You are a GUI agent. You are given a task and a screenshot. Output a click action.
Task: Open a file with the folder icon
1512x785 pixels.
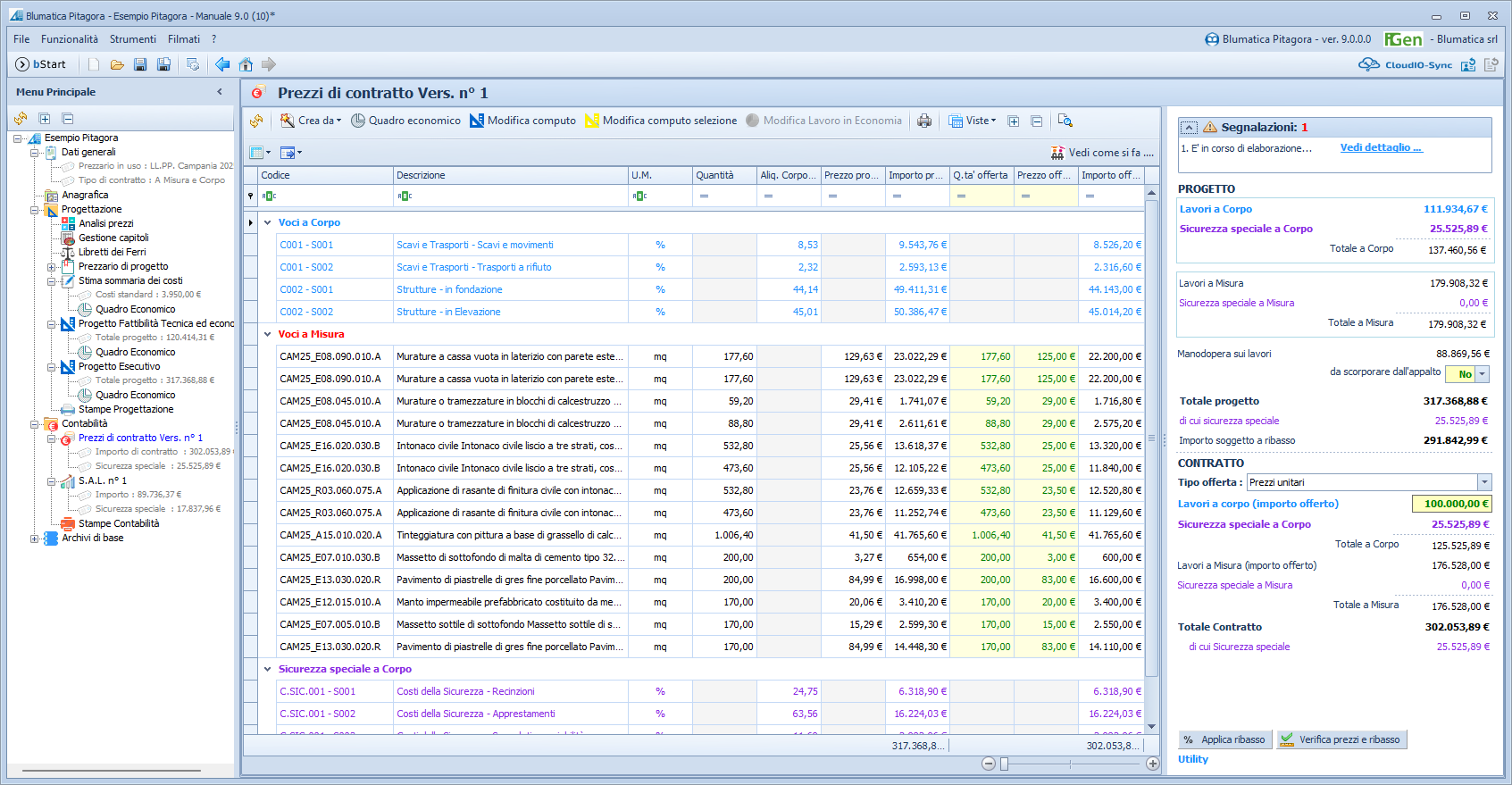coord(117,64)
